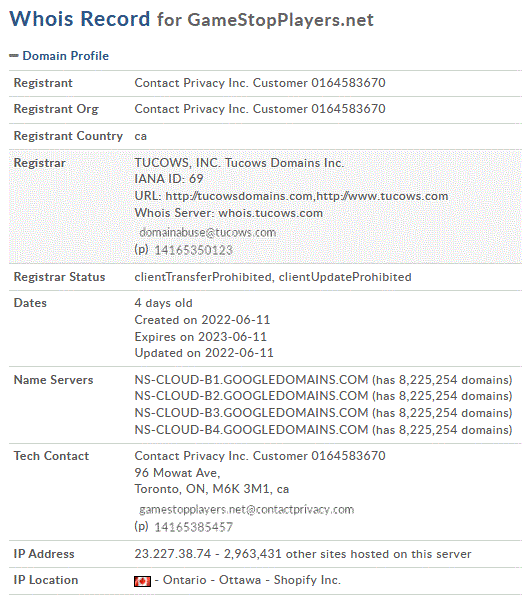Click 'Toronto, ON, M6K 3M1, ca' line
Viewport: 522px width, 595px height.
click(212, 489)
